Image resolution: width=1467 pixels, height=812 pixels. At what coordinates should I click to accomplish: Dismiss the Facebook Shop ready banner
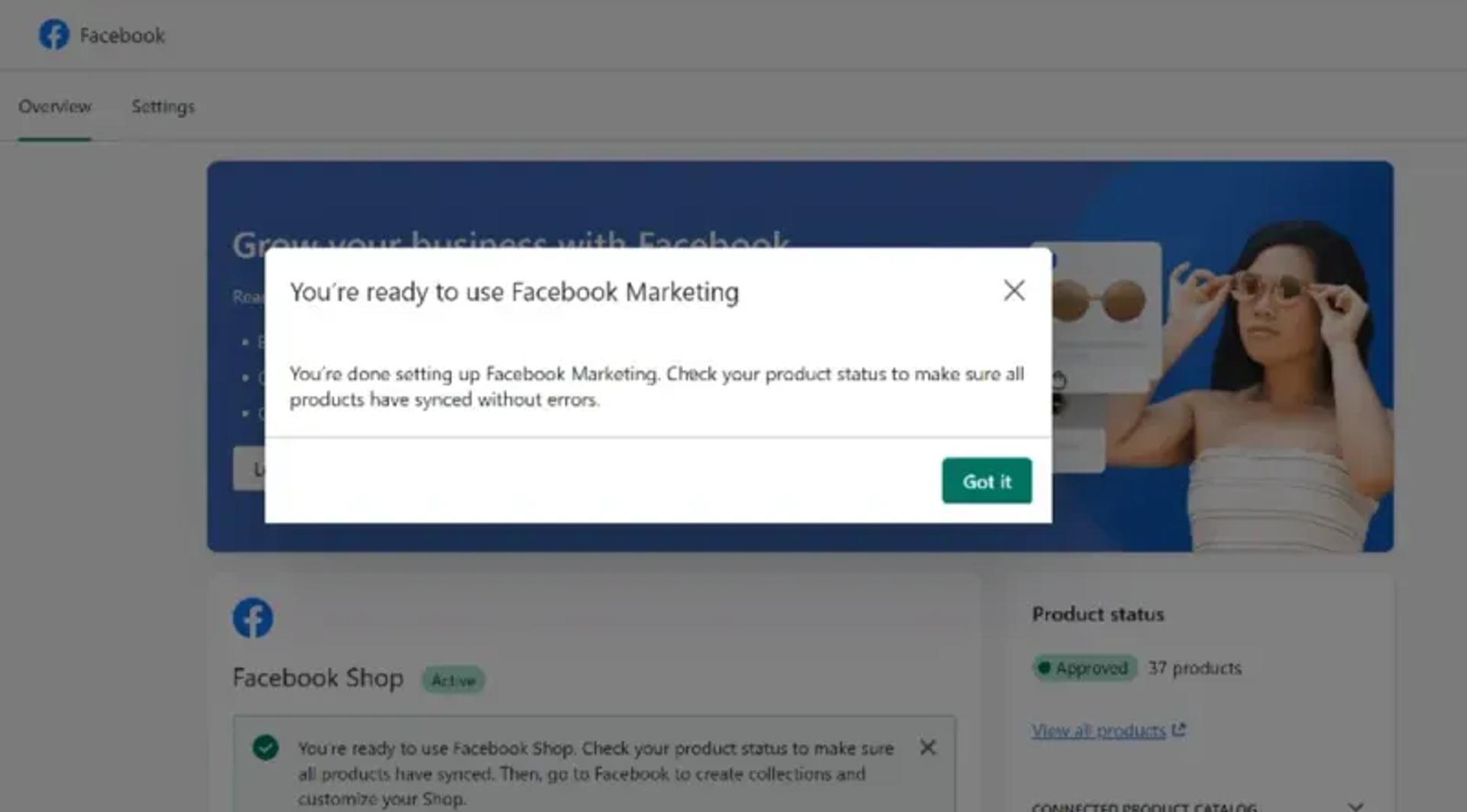928,747
